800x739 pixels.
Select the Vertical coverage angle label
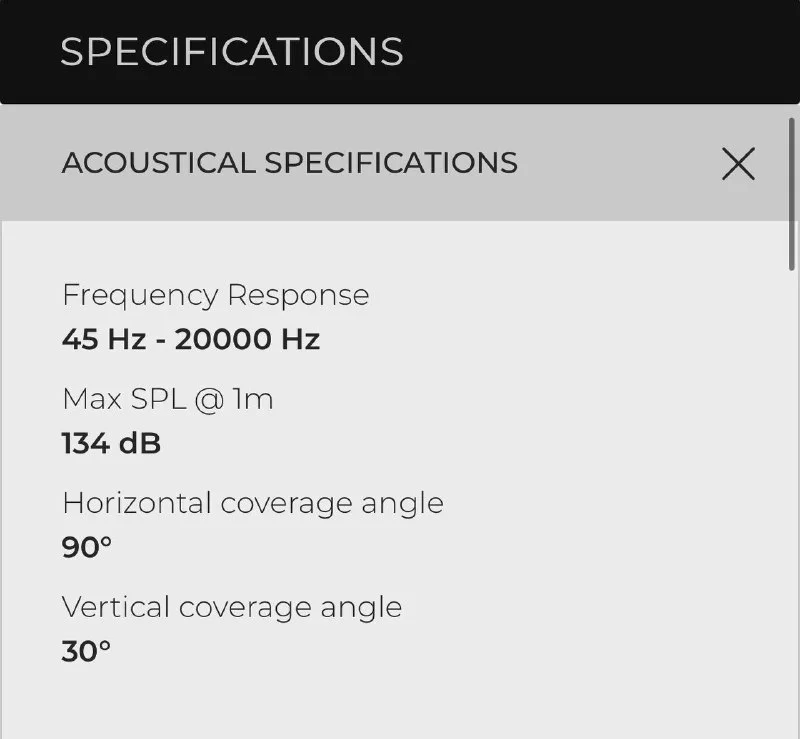[x=232, y=607]
